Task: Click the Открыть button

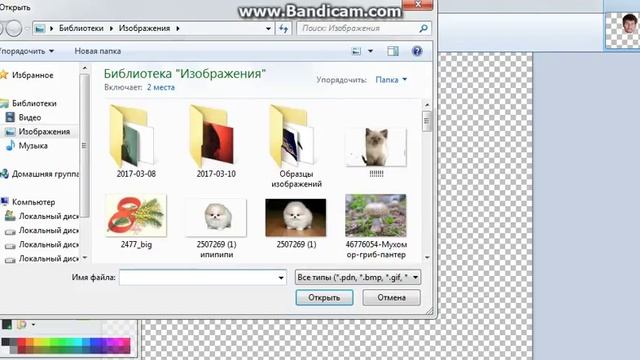Action: [x=324, y=298]
